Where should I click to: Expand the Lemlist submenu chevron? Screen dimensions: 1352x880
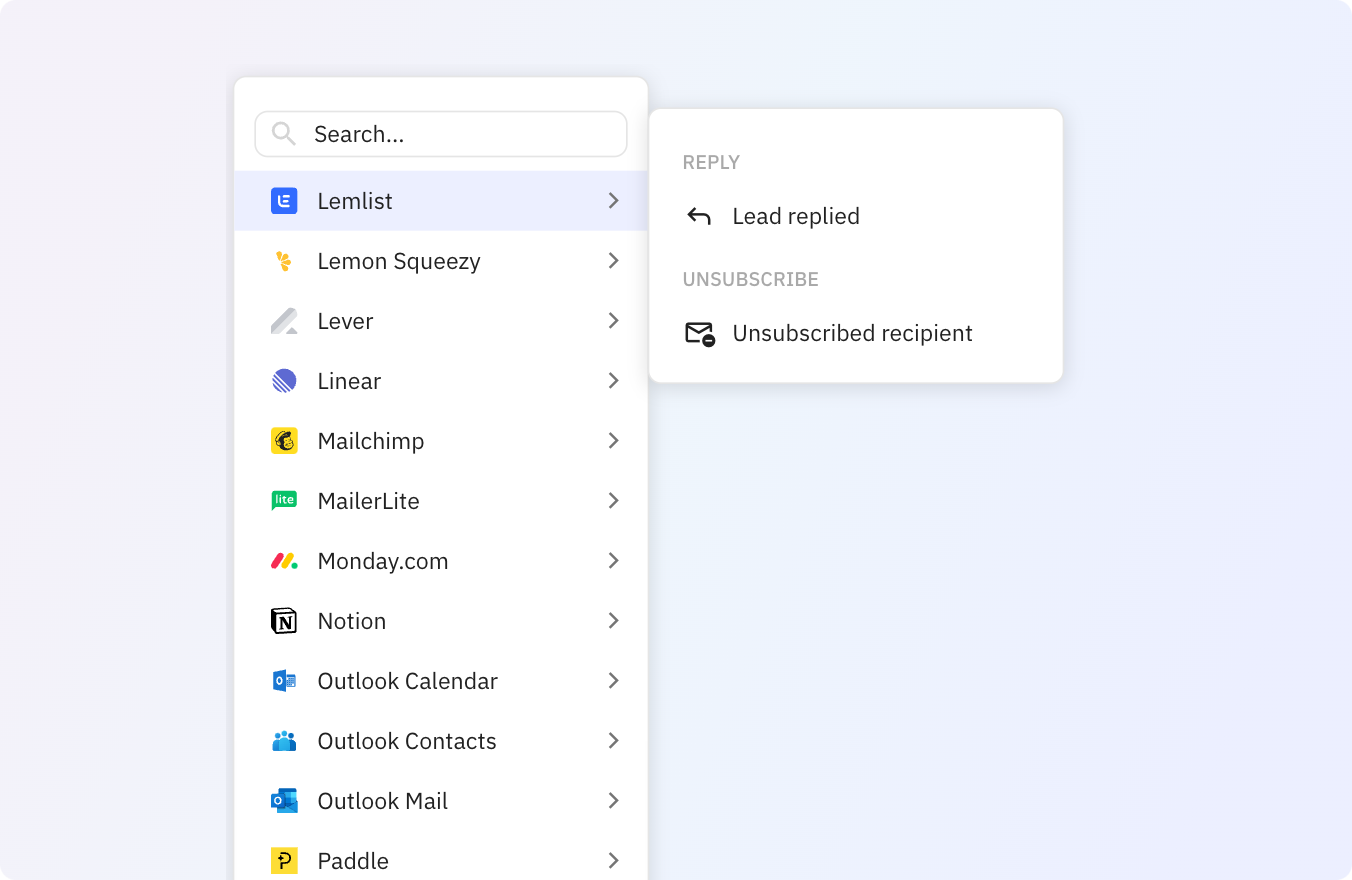[614, 201]
